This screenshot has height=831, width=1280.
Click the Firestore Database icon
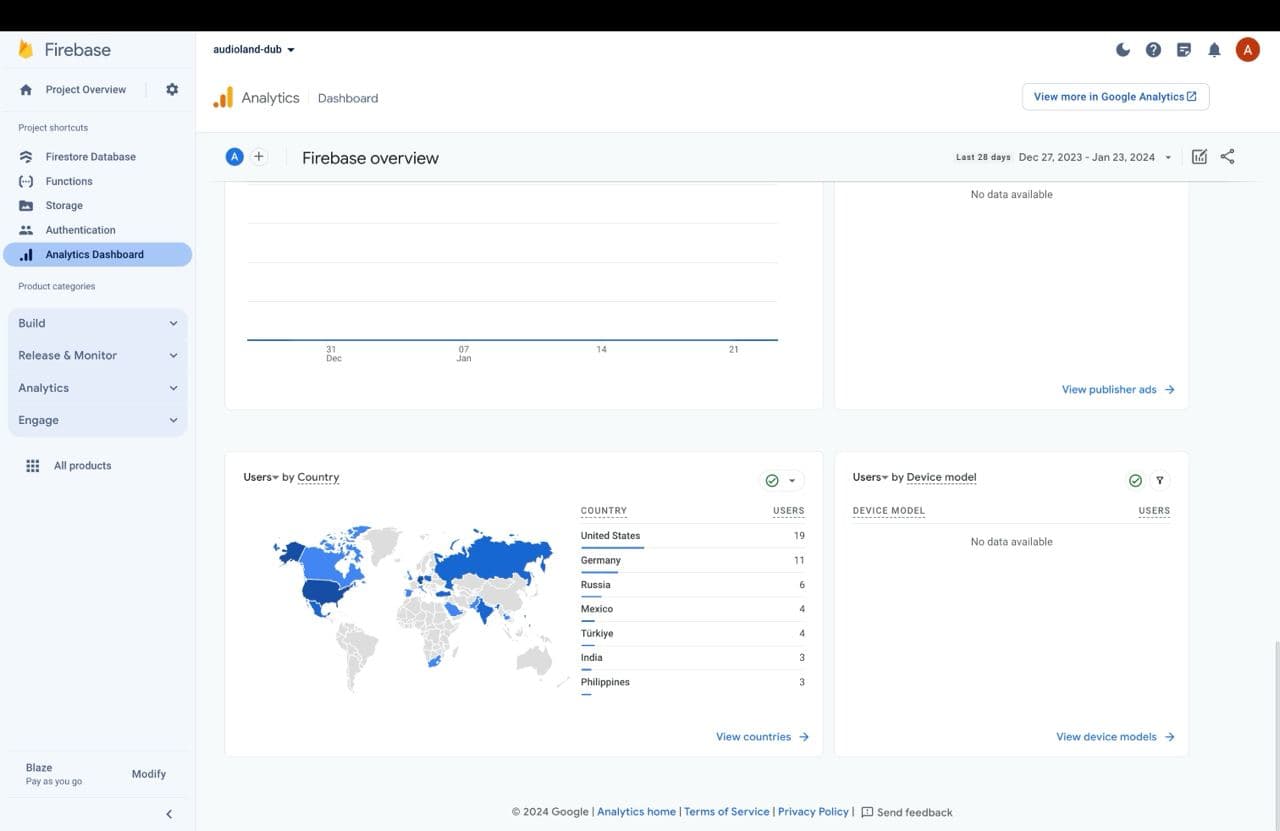(x=26, y=157)
